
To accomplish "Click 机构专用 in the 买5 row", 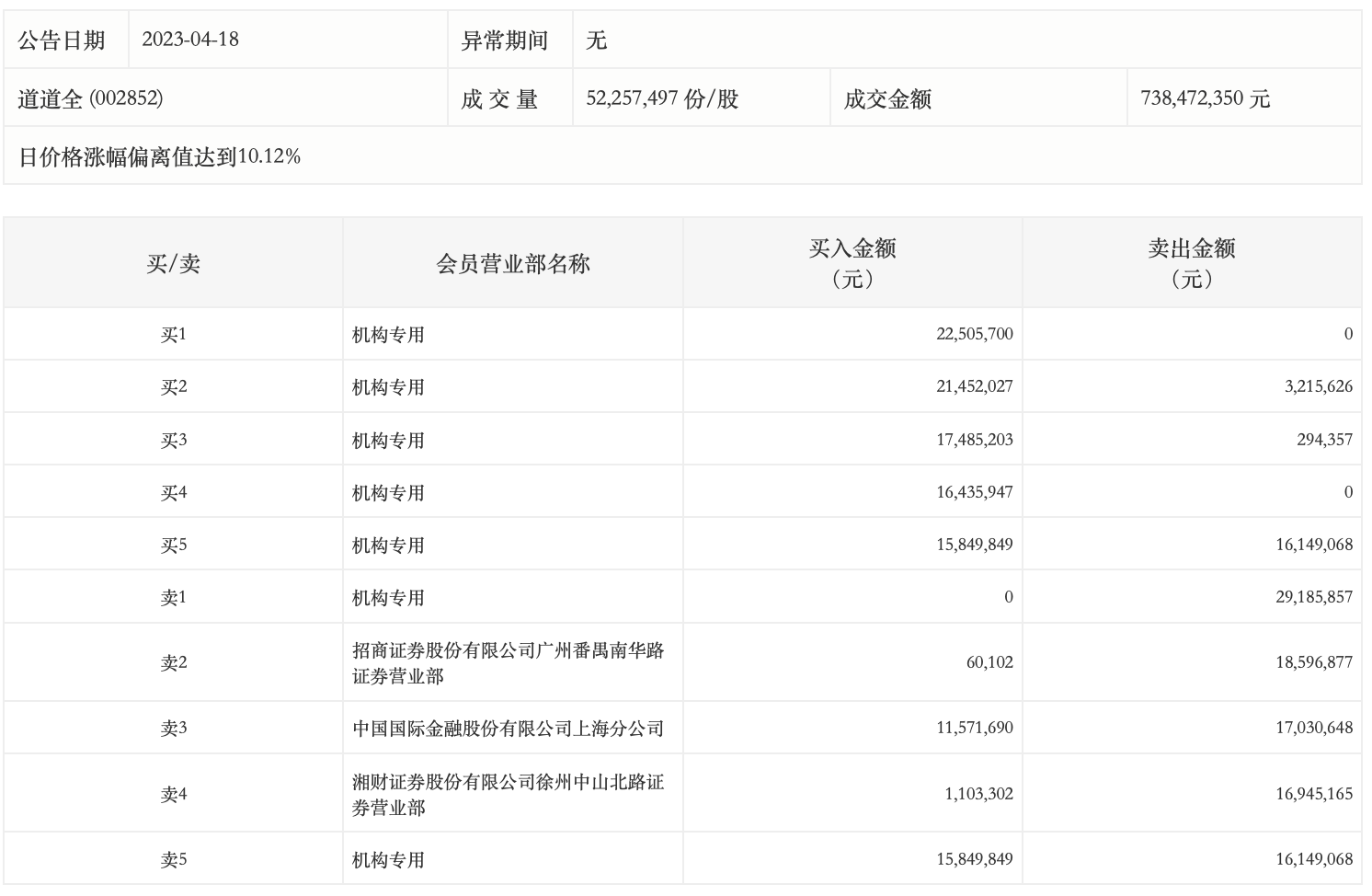I will point(388,546).
